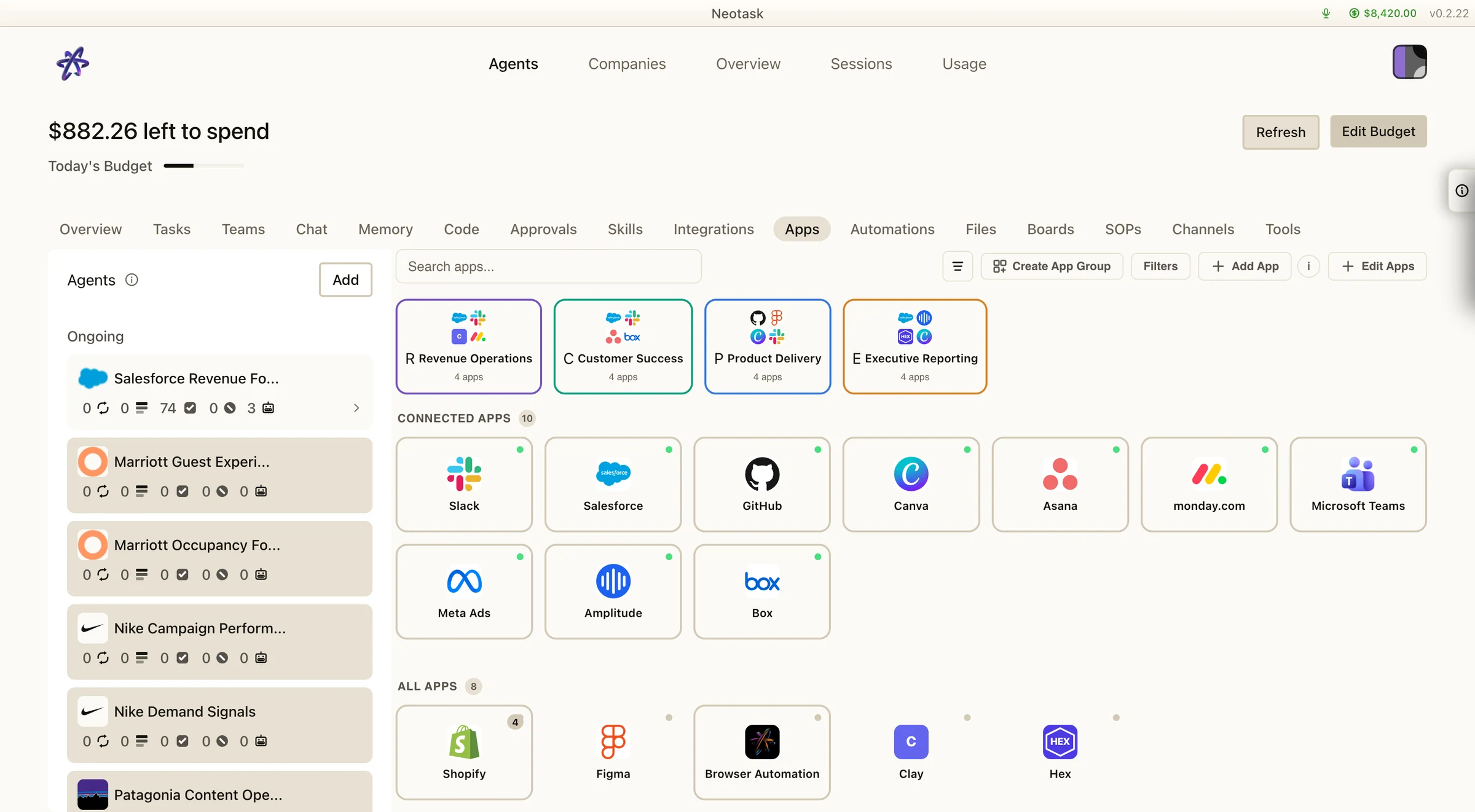Go to Companies in top navigation
Viewport: 1475px width, 812px height.
627,64
